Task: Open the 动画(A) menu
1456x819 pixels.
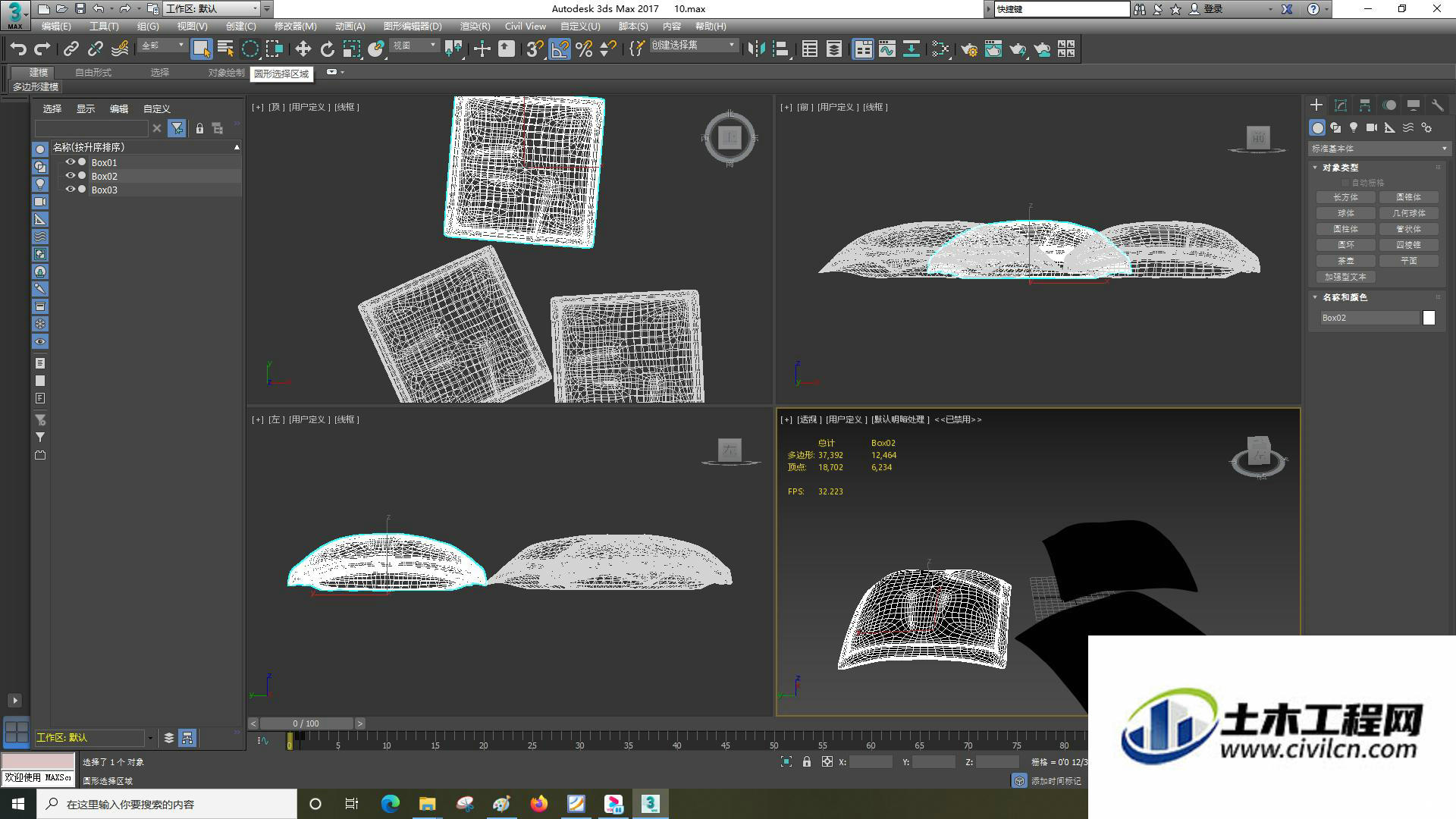Action: click(350, 26)
